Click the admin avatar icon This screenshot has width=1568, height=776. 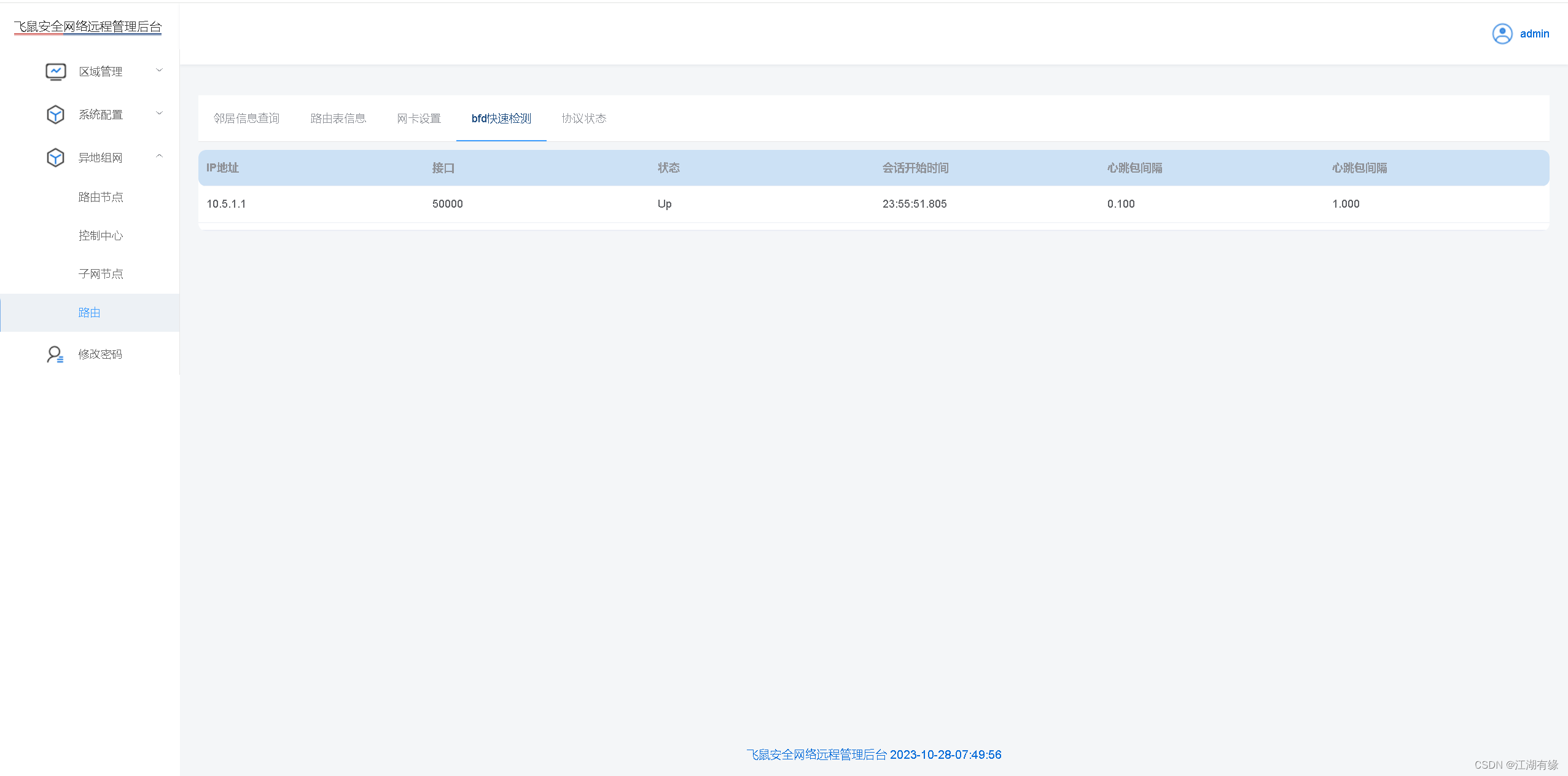coord(1502,34)
